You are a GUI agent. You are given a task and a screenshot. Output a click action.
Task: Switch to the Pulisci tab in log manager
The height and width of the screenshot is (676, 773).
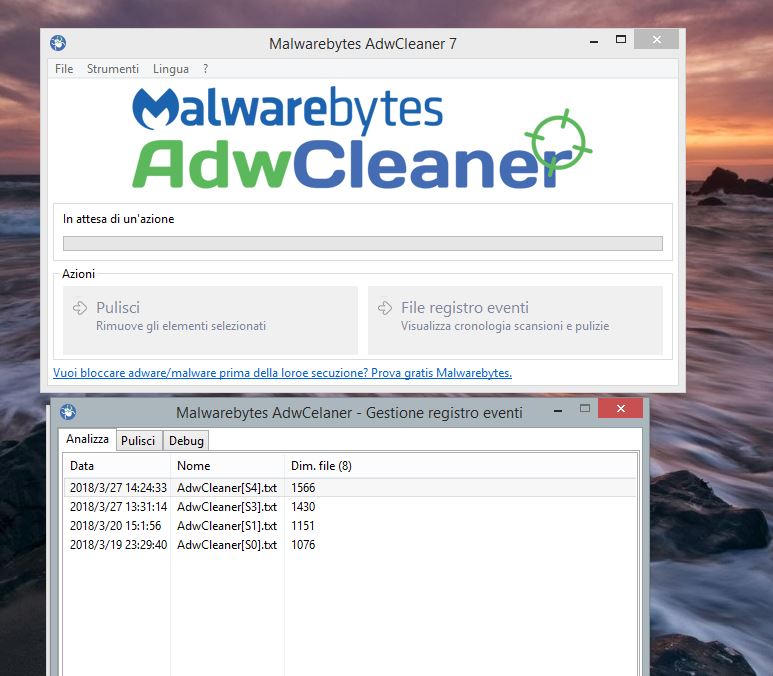138,440
